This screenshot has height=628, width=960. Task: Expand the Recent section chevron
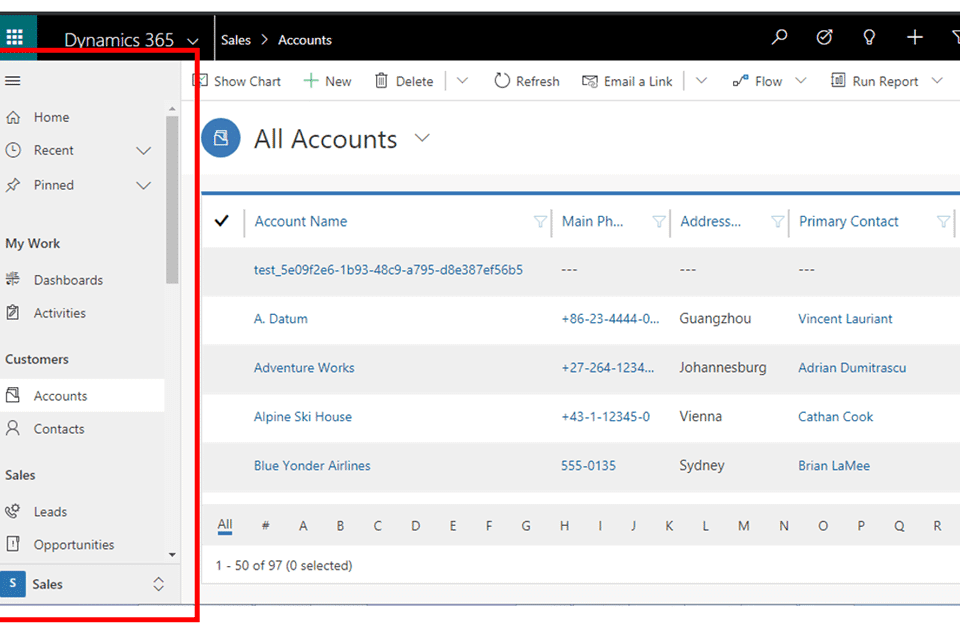point(143,151)
